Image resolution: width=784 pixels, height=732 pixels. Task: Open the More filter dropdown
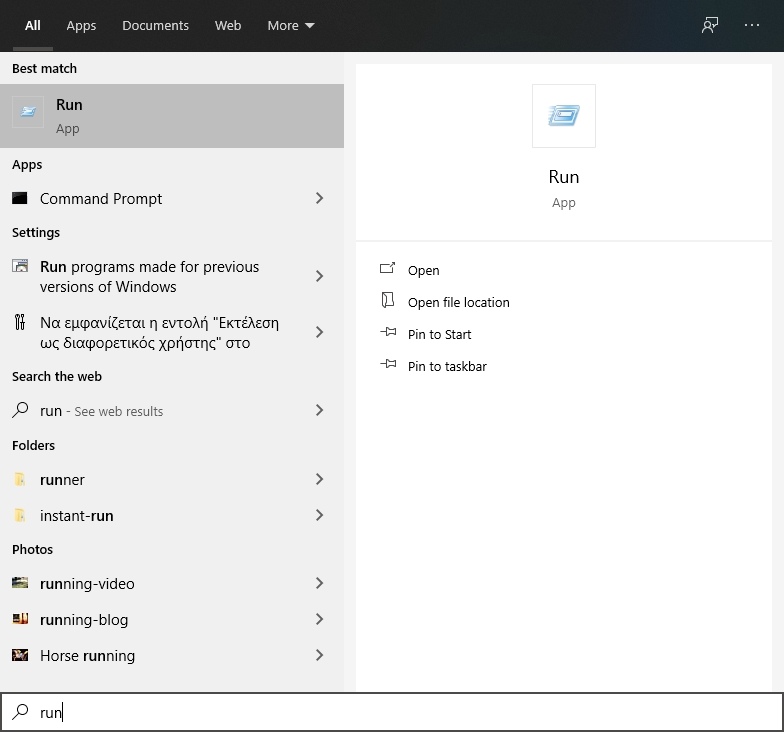pos(290,26)
